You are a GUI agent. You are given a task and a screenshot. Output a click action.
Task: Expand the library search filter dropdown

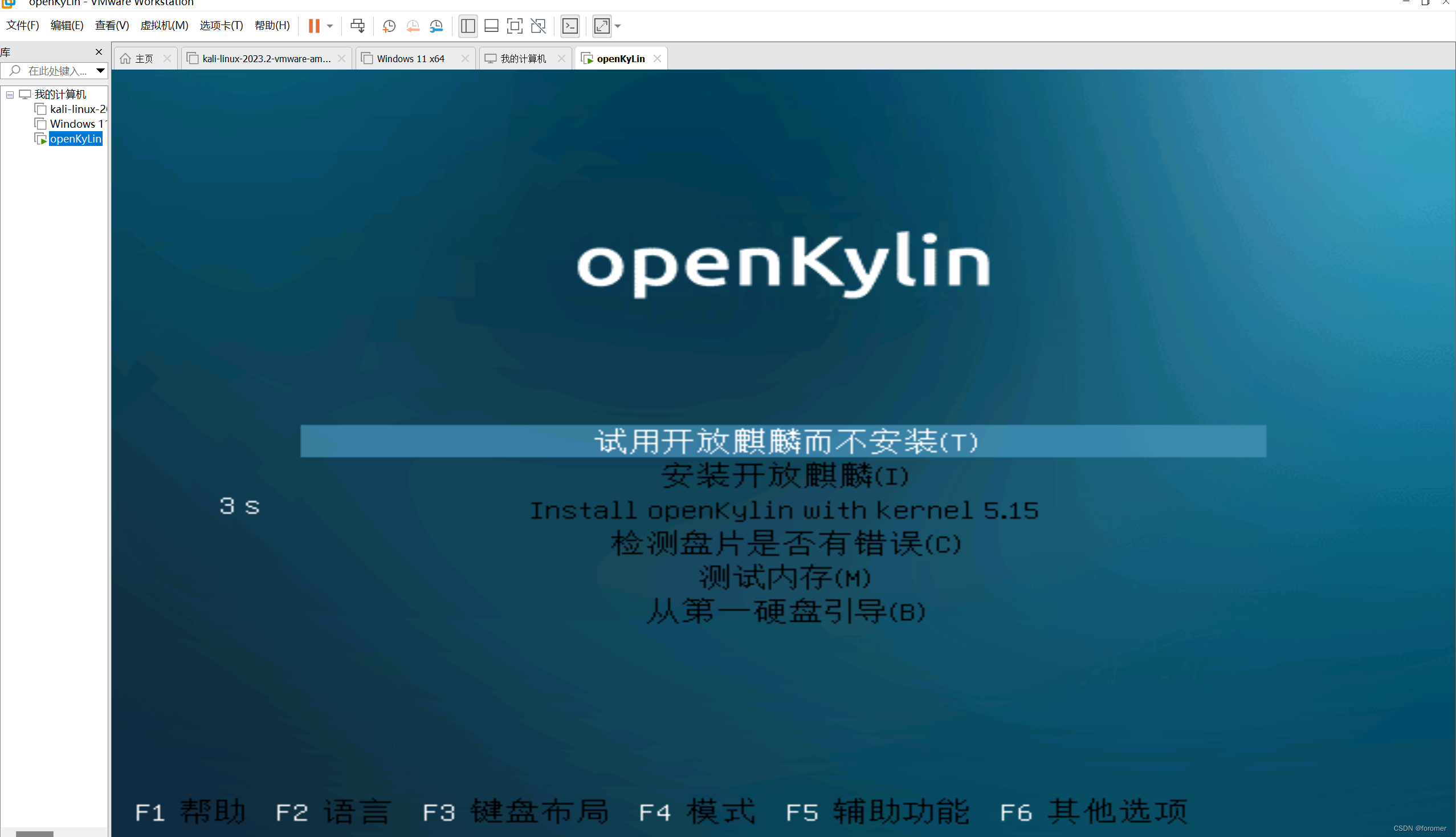pyautogui.click(x=101, y=71)
